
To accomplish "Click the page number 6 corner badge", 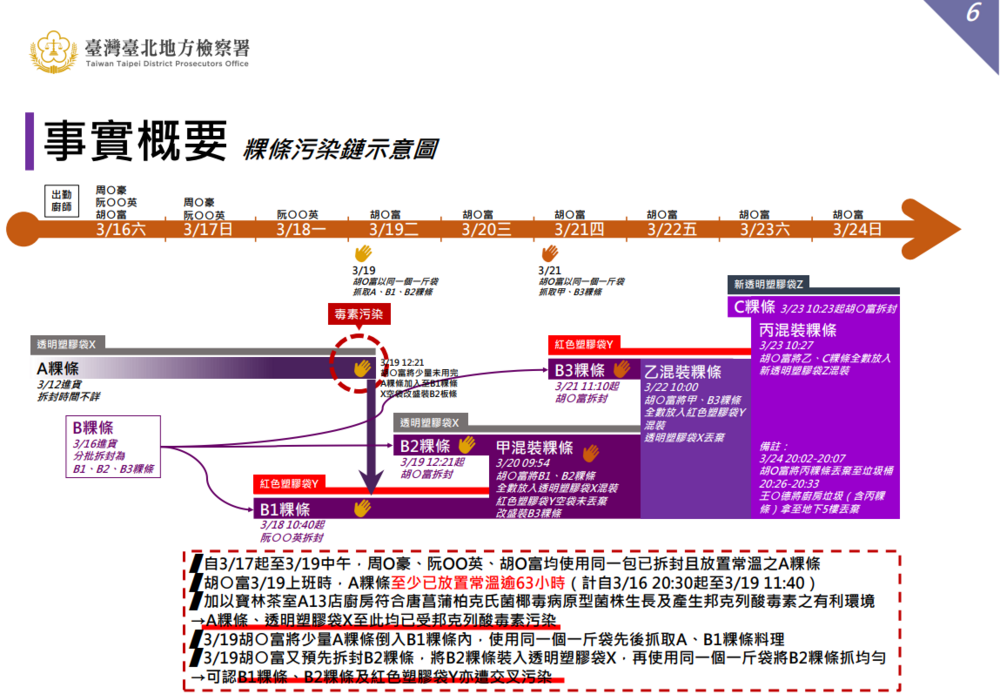I will coord(971,14).
